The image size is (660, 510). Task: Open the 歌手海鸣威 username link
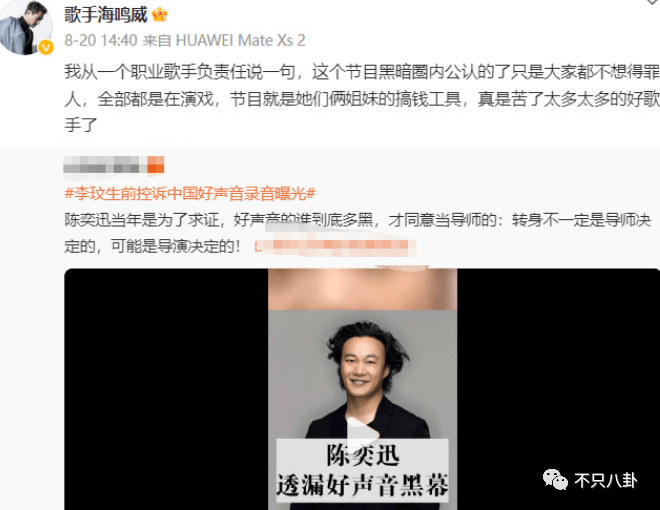click(x=106, y=15)
